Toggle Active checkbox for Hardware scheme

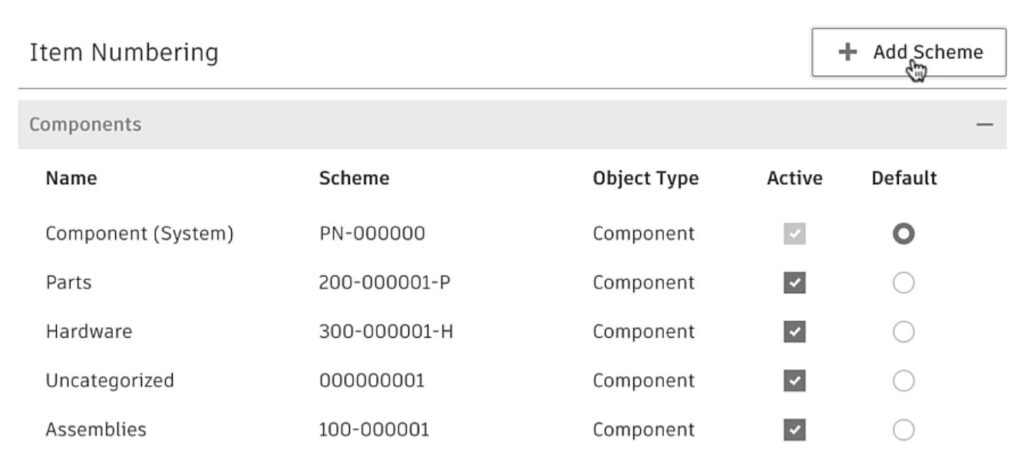pyautogui.click(x=795, y=332)
